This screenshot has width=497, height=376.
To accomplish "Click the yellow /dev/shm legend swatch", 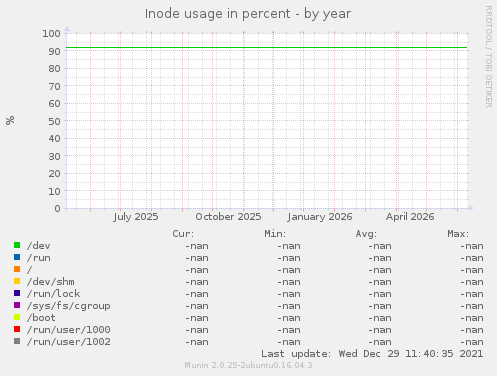I will 17,281.
